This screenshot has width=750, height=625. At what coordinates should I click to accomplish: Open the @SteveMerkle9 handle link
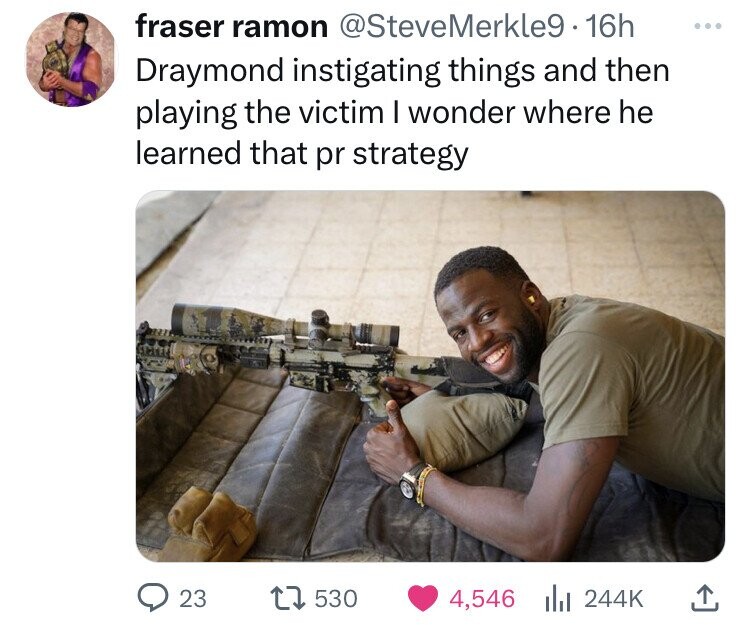[x=452, y=27]
